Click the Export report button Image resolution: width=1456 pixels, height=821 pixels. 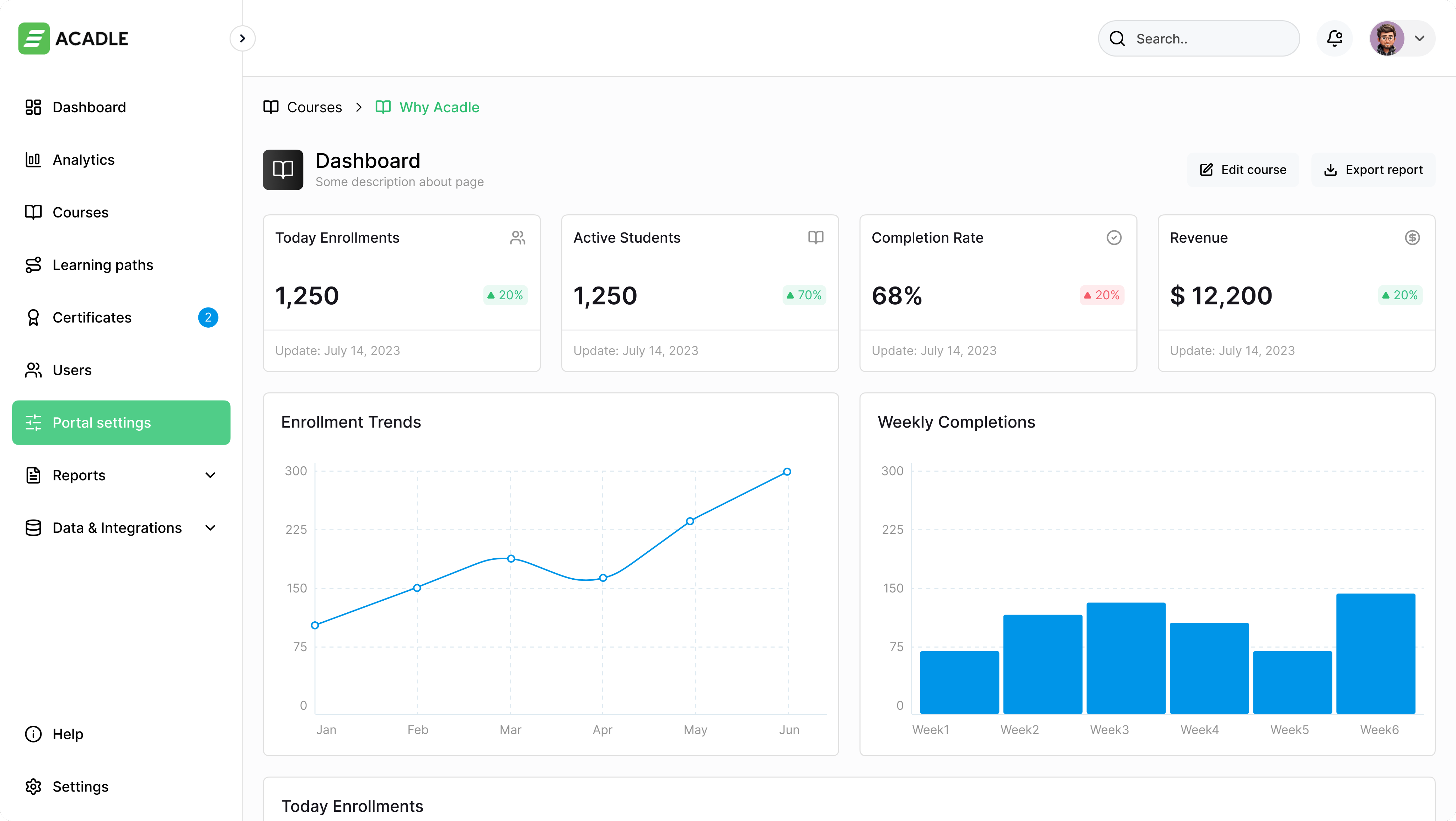pos(1373,170)
